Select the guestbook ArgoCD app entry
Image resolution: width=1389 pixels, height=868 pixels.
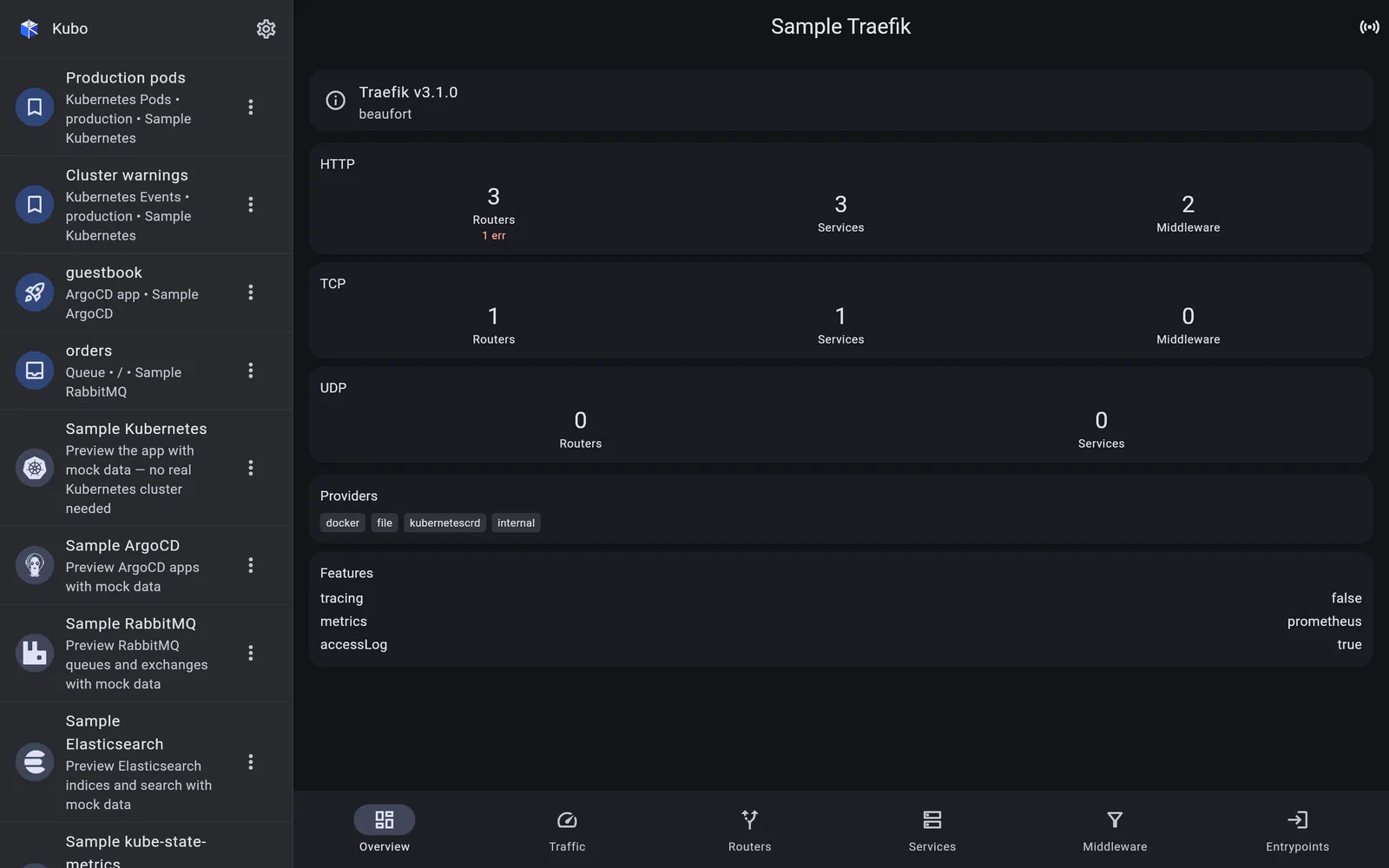pyautogui.click(x=146, y=293)
